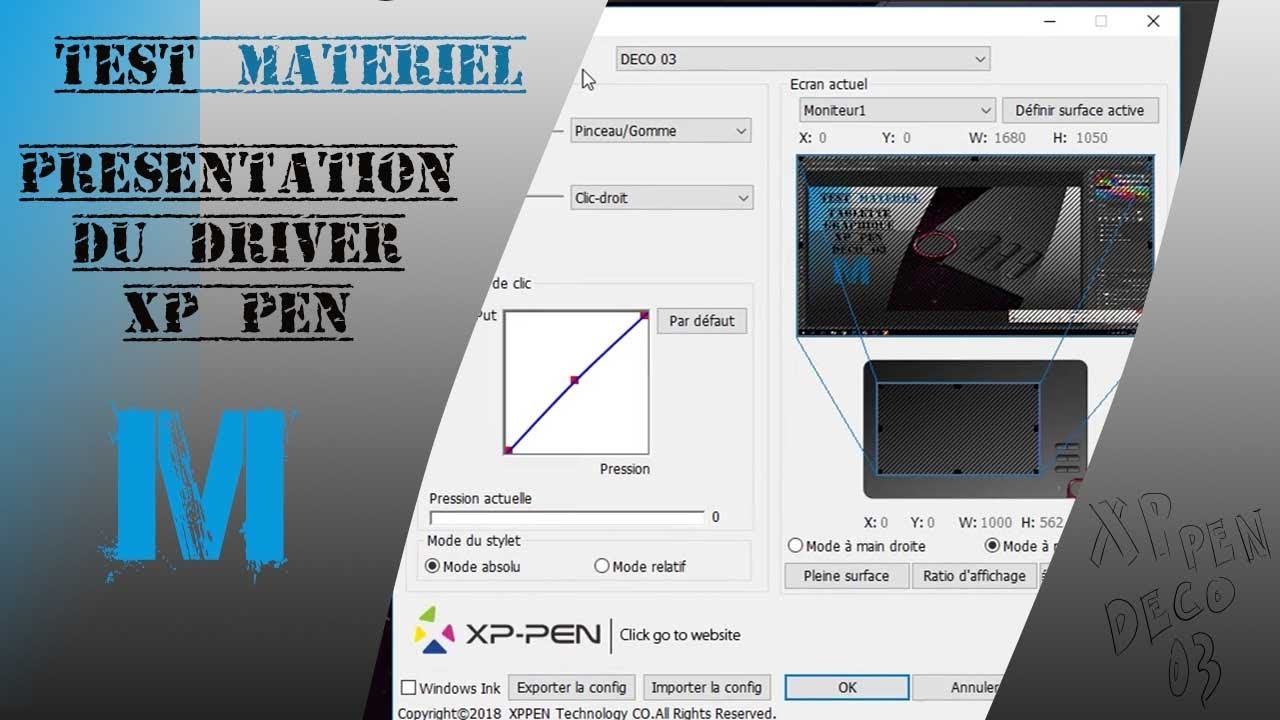Click the Ecran actuel label
The height and width of the screenshot is (720, 1280).
coord(829,85)
